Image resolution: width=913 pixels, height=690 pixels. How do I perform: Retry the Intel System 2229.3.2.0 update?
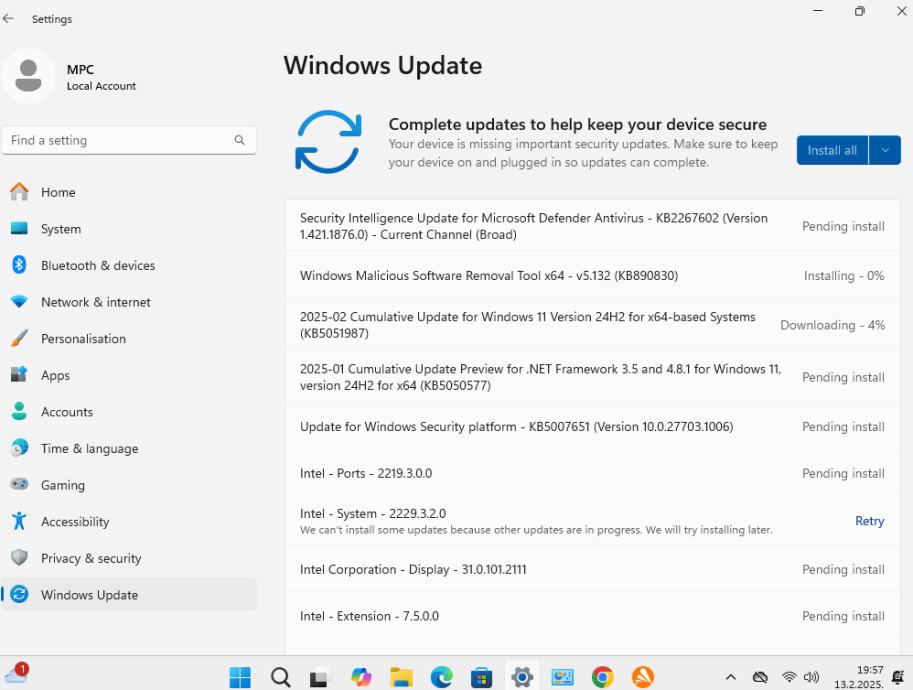click(869, 521)
